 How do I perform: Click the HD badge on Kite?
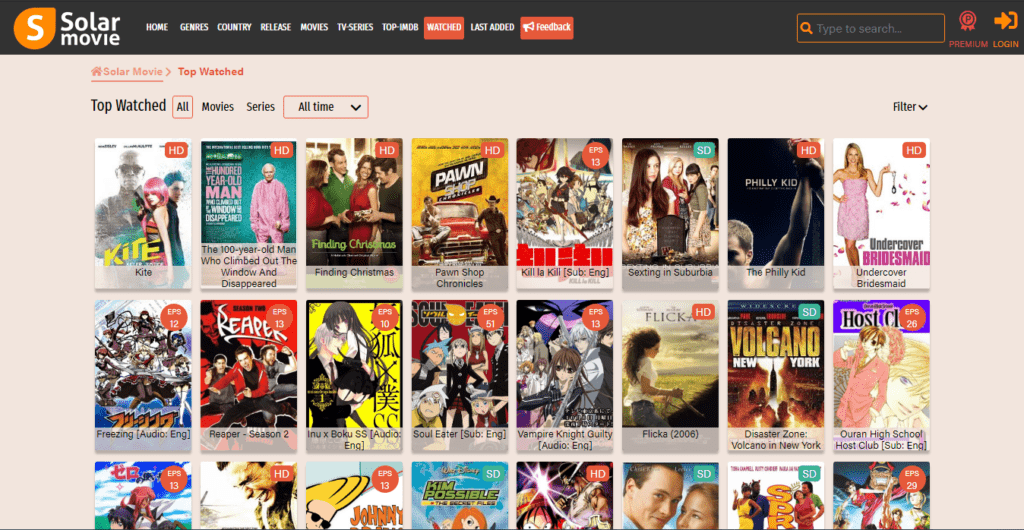(176, 150)
